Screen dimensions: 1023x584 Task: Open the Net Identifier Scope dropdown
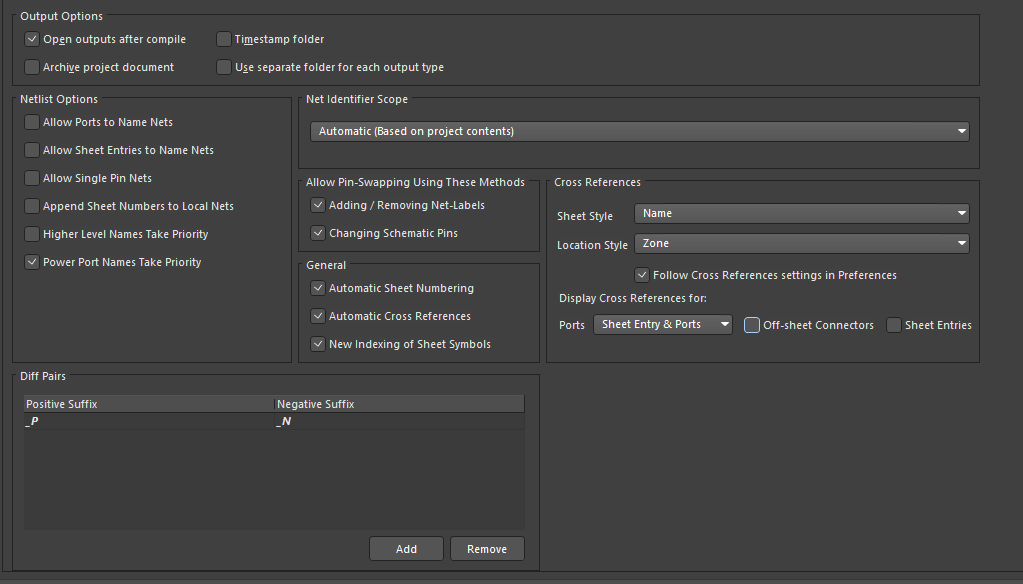point(639,131)
